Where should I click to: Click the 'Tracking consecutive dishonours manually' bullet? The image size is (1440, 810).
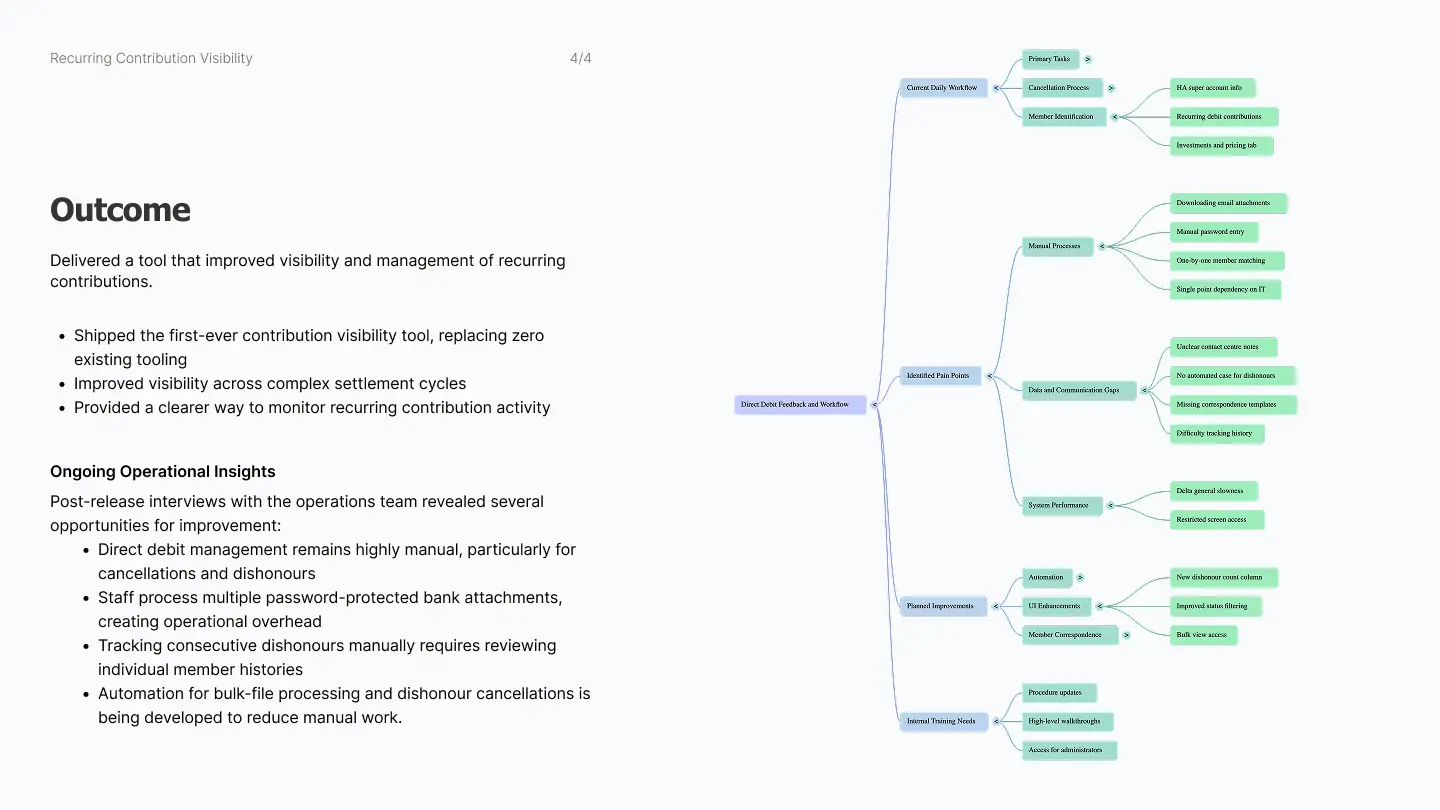[327, 658]
